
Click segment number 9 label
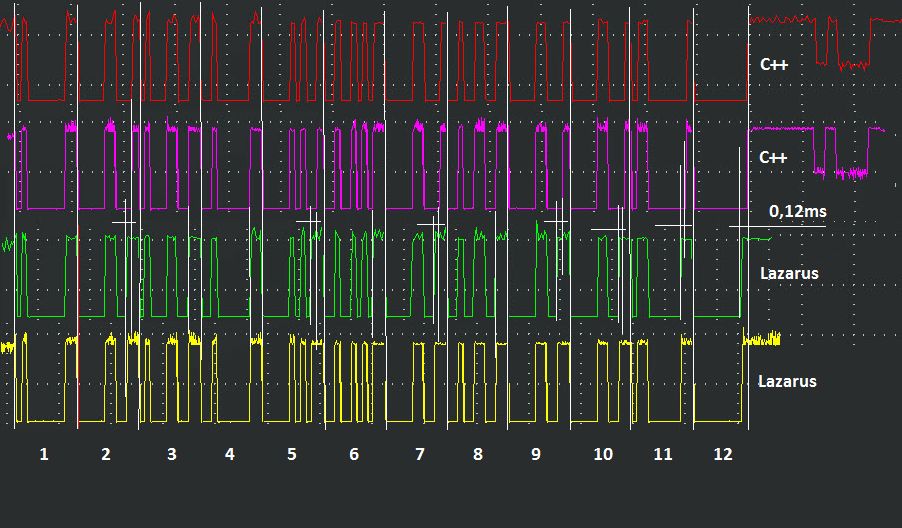tap(536, 454)
